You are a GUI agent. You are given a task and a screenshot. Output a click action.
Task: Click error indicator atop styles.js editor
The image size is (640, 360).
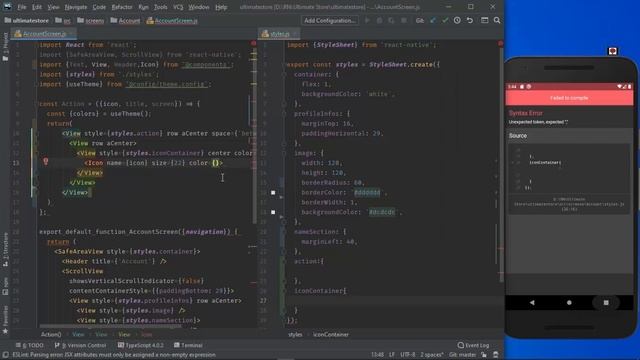click(x=500, y=43)
